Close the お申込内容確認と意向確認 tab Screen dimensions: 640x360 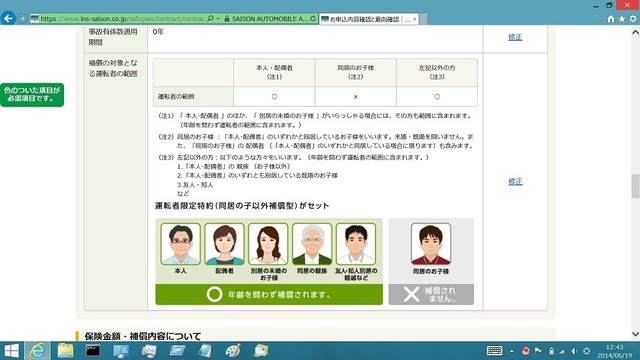pyautogui.click(x=415, y=19)
